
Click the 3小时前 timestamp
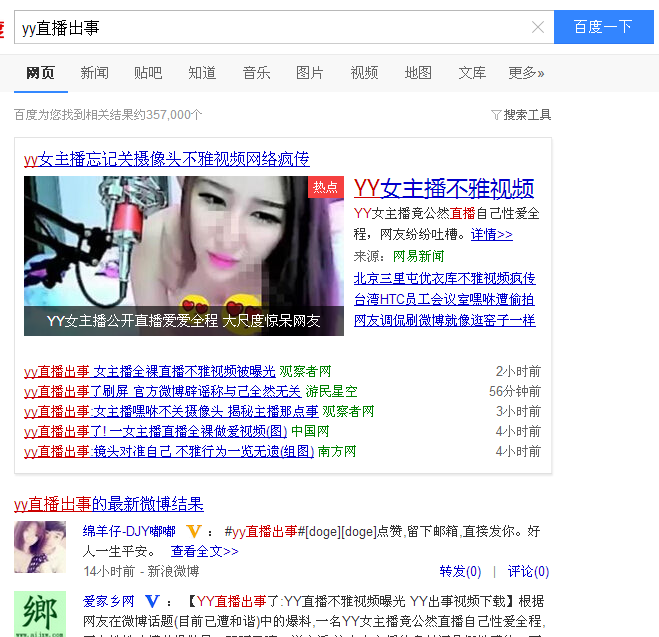[518, 411]
